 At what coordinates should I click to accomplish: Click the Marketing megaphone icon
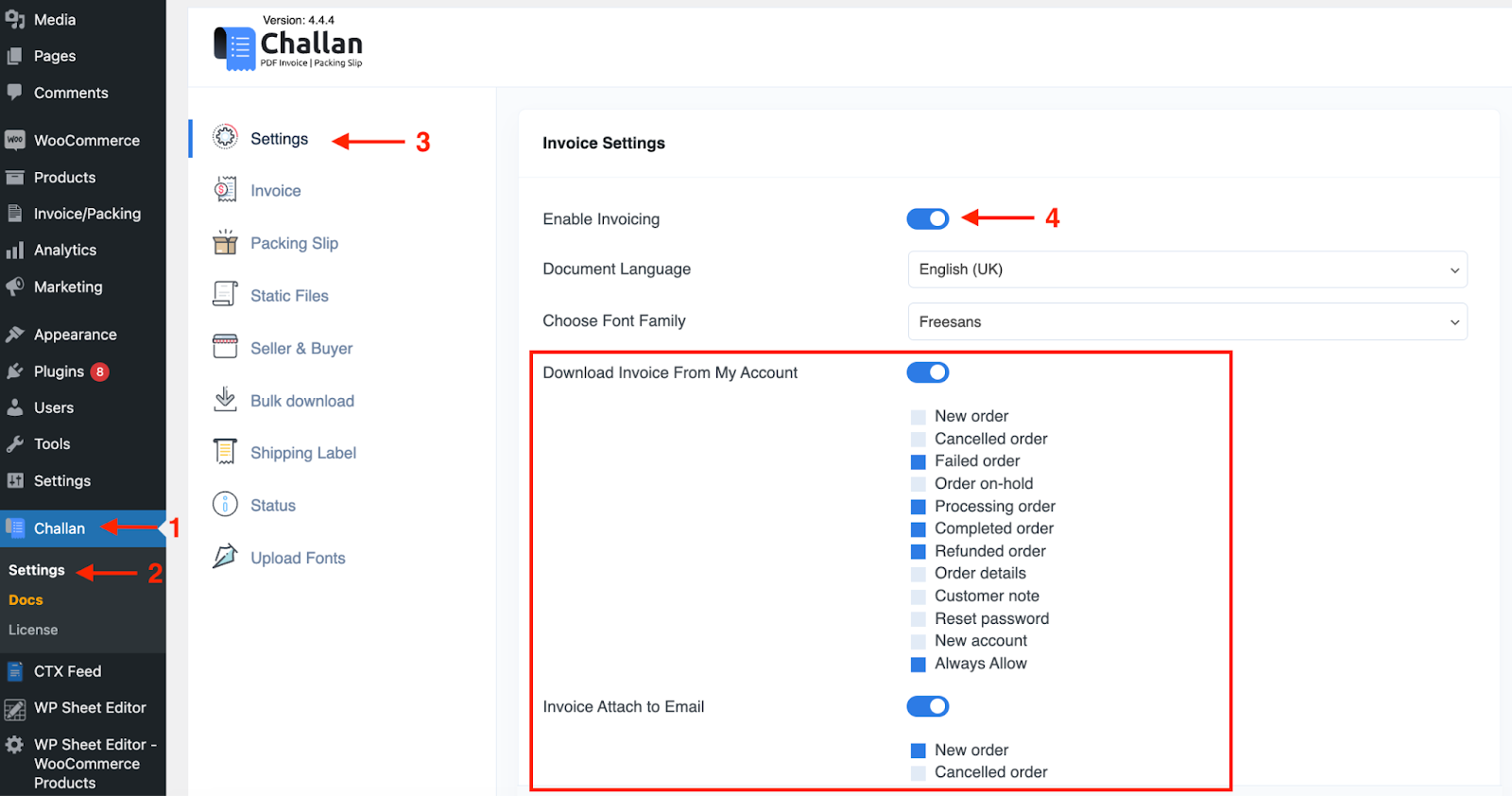point(14,286)
